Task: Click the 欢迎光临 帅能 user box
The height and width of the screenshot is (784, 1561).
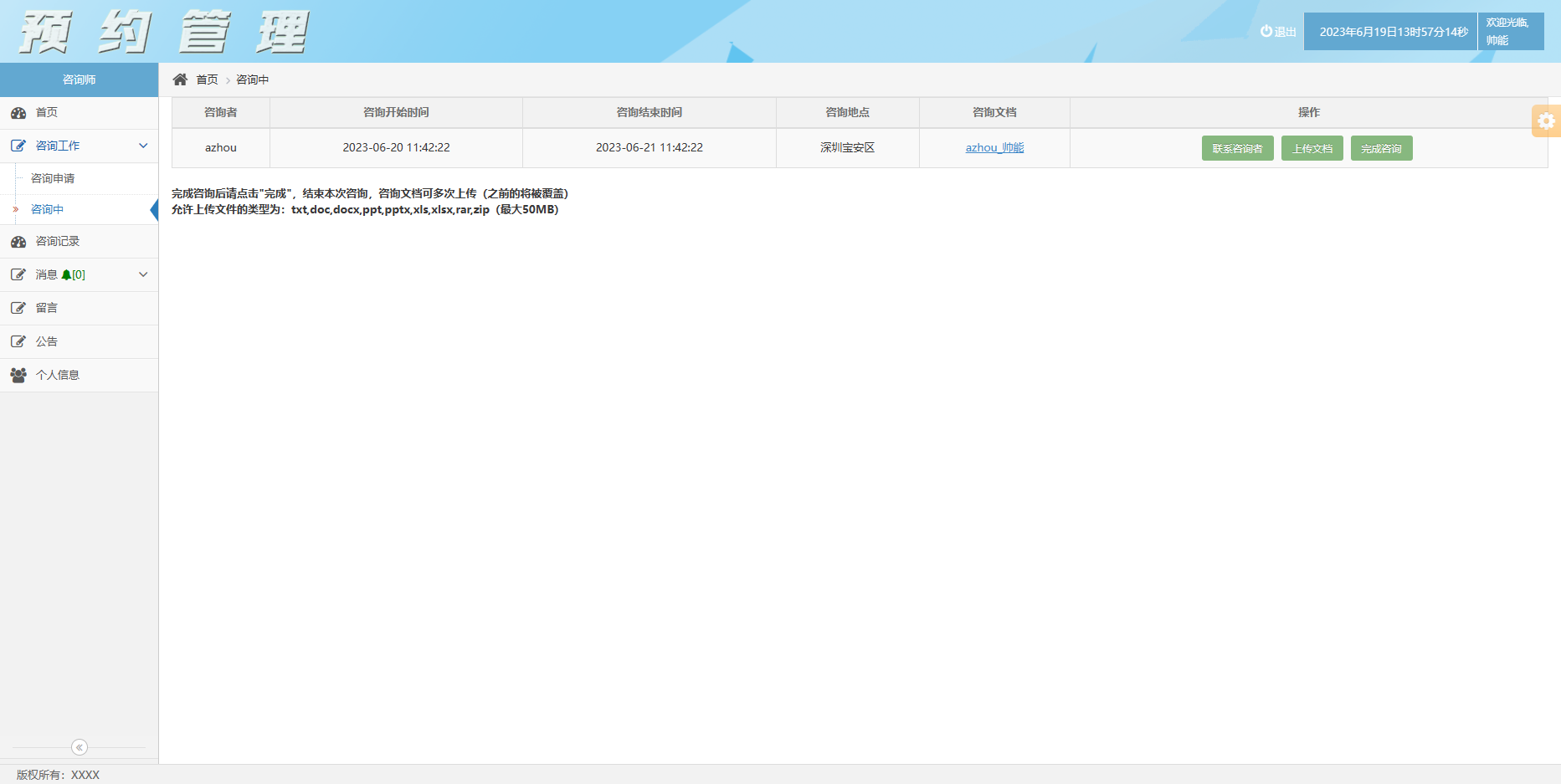Action: click(1511, 31)
